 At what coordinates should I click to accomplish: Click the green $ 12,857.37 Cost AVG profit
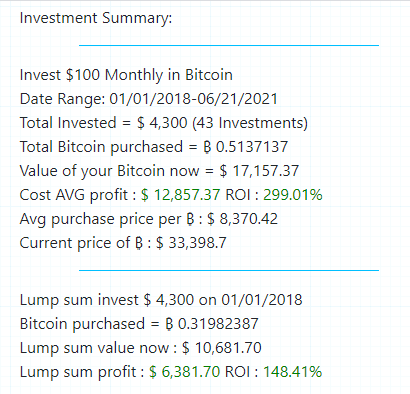click(x=180, y=195)
